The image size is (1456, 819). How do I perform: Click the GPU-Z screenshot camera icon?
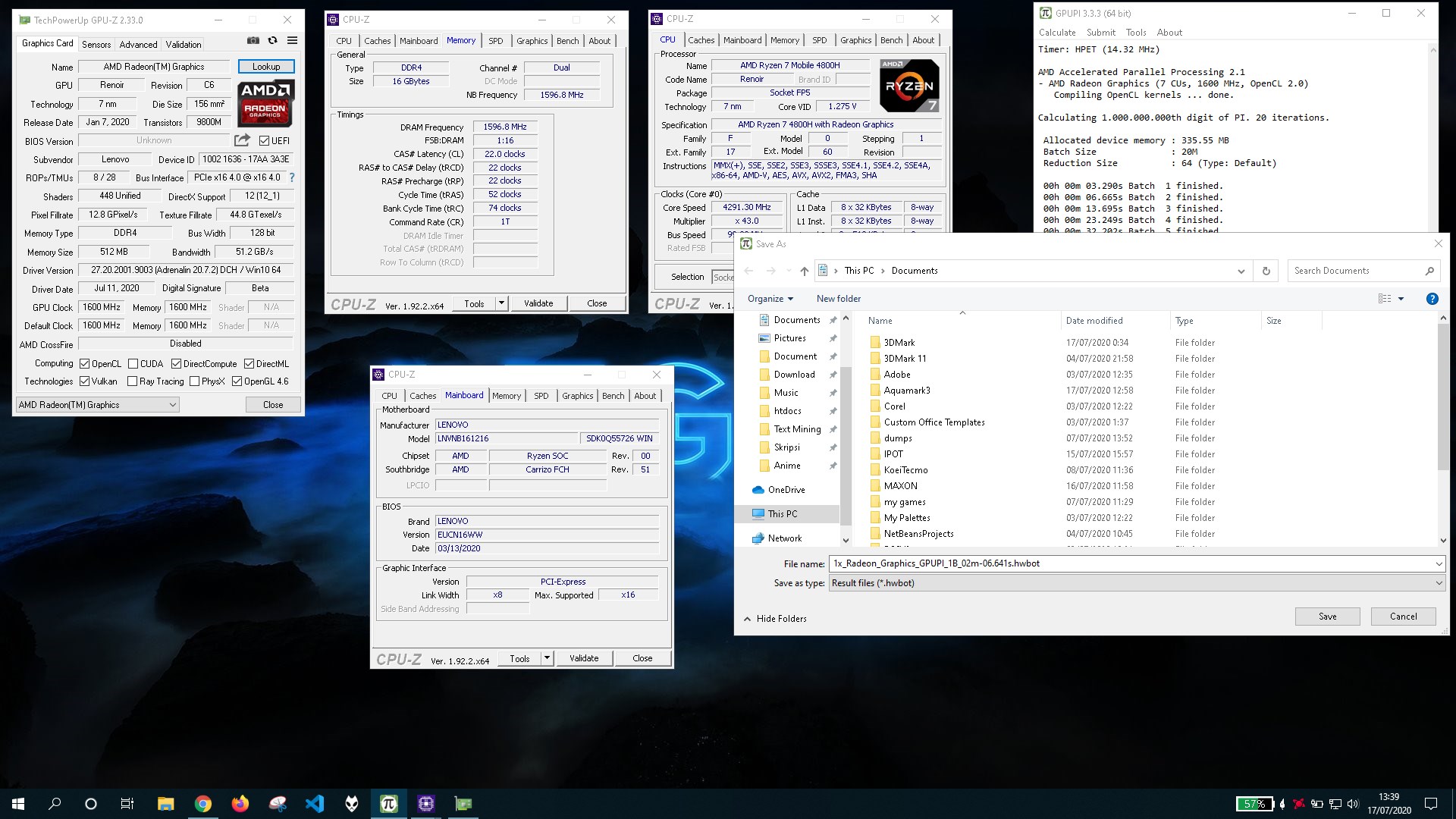coord(253,41)
